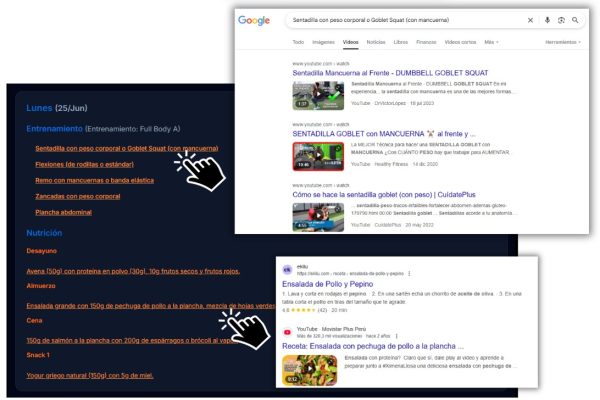Image resolution: width=600 pixels, height=400 pixels.
Task: Open 'Cómo se hace la sentadilla goblet' CuídatePlus result
Action: [x=384, y=194]
